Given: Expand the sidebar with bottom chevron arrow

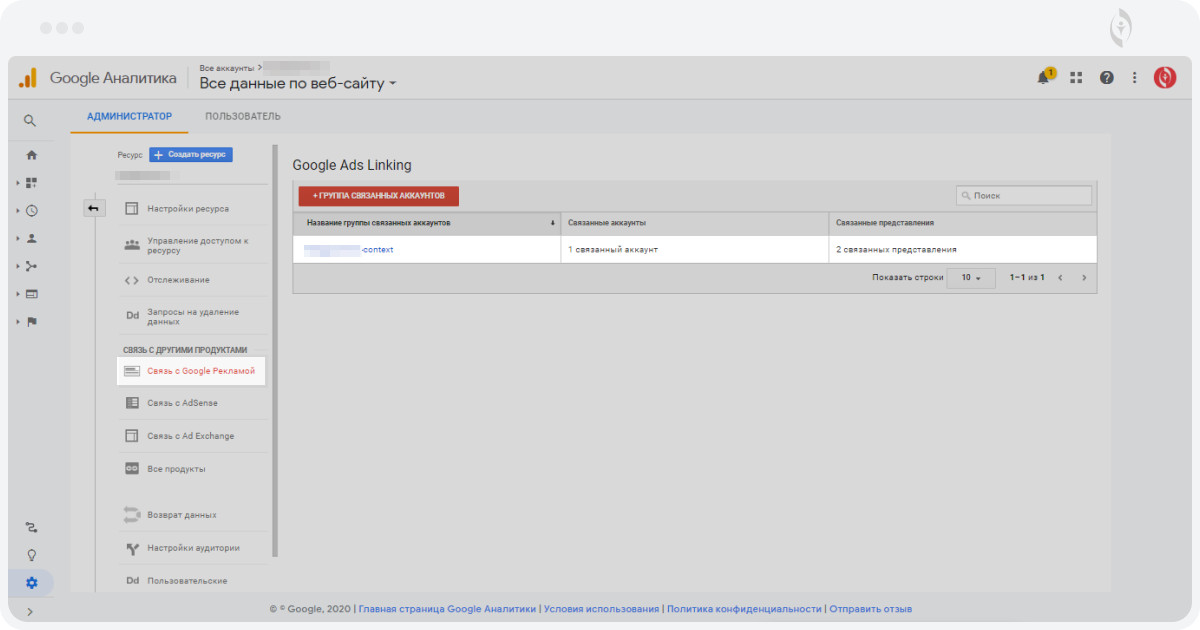Looking at the screenshot, I should pos(30,611).
